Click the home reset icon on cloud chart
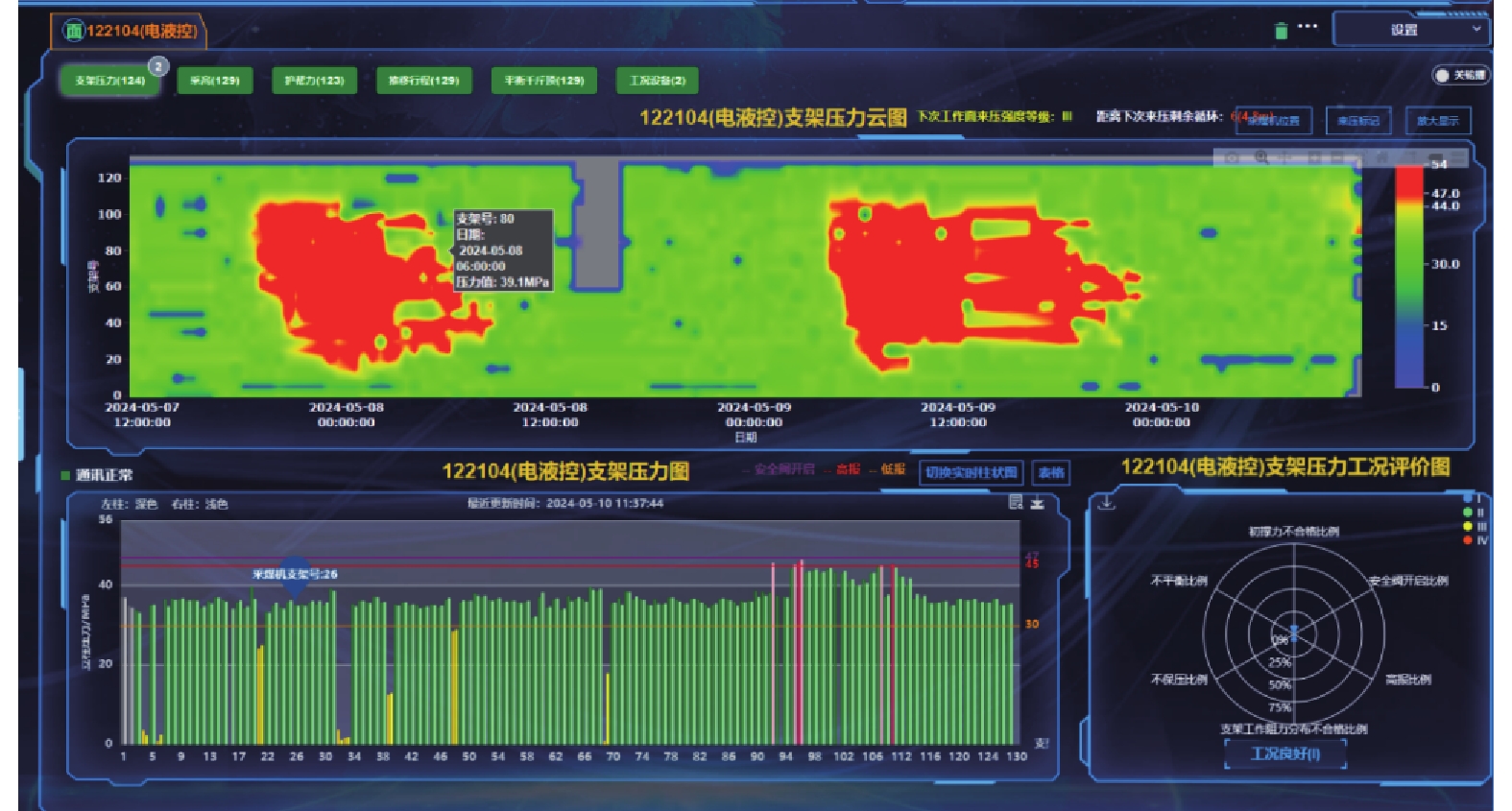This screenshot has height=811, width=1512. pyautogui.click(x=1381, y=157)
